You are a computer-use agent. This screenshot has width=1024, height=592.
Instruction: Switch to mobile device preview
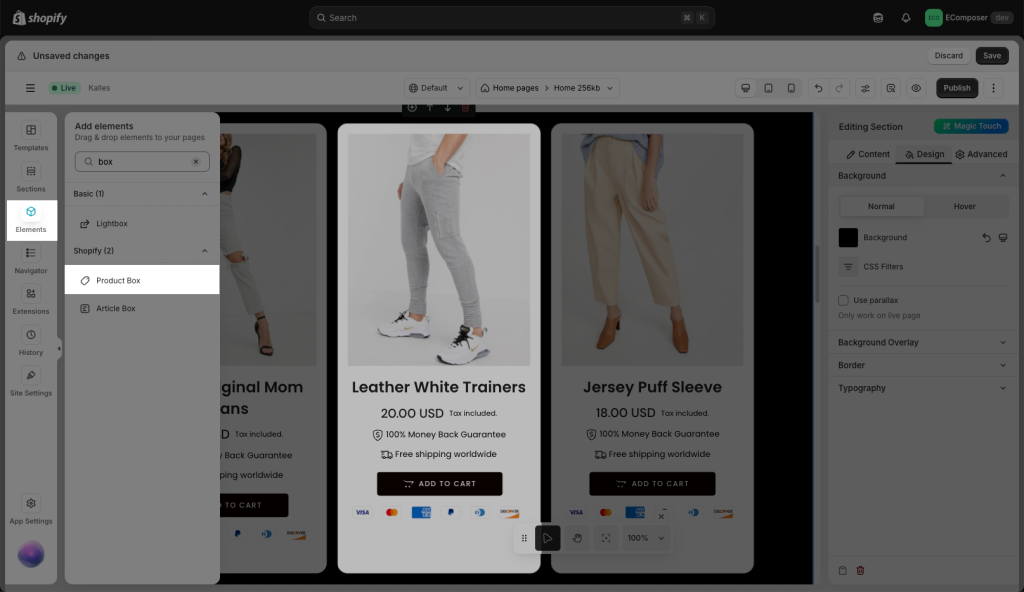(x=791, y=88)
